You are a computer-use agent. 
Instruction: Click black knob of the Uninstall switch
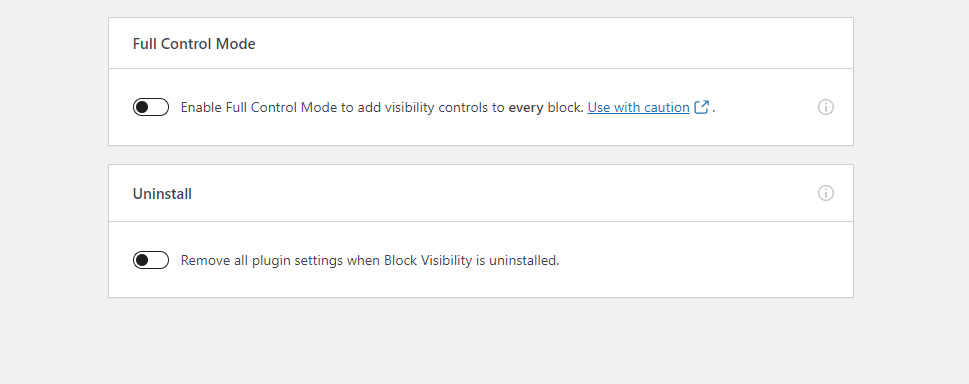(x=142, y=260)
